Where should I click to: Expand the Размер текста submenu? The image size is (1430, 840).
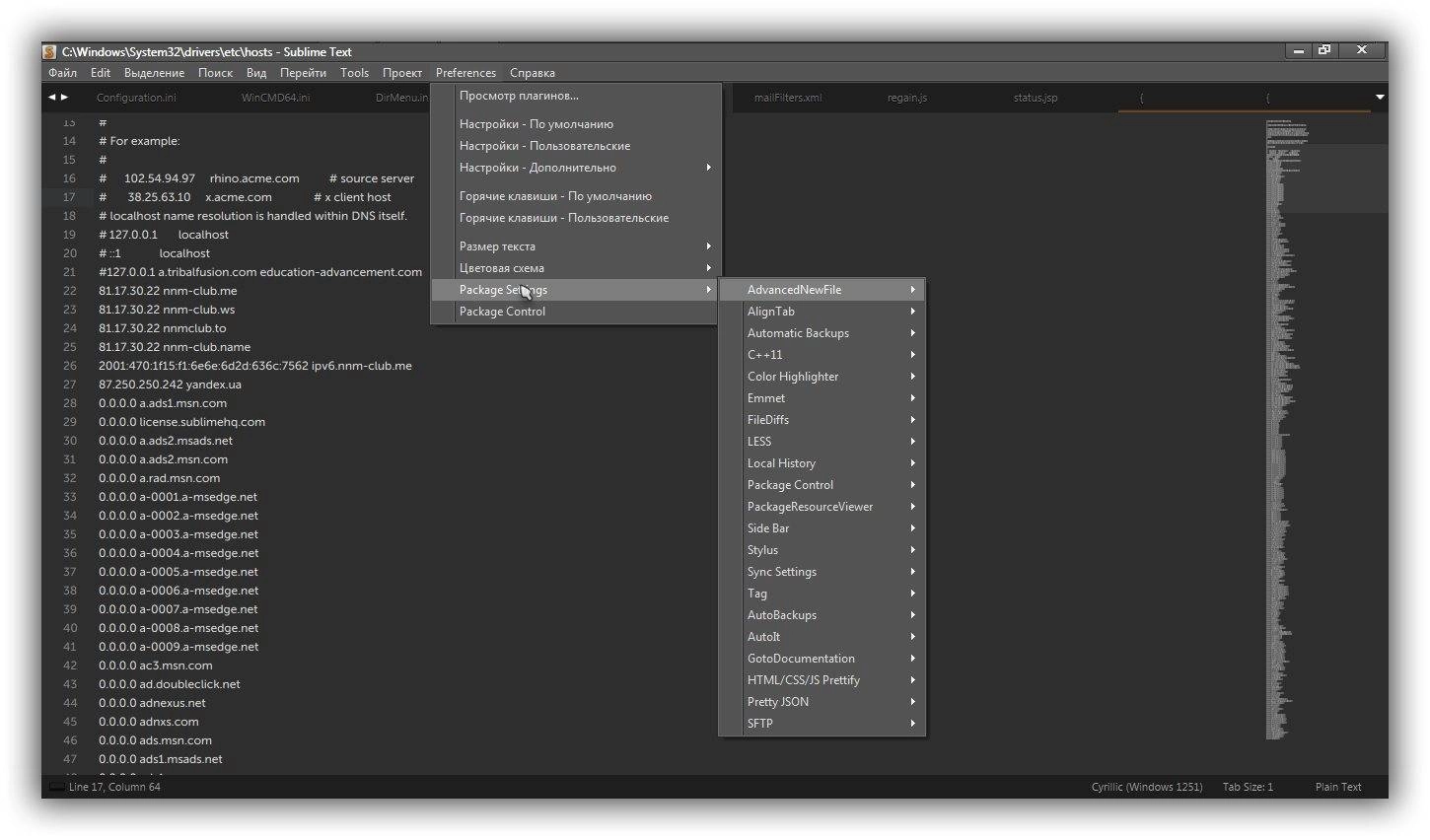[x=574, y=246]
